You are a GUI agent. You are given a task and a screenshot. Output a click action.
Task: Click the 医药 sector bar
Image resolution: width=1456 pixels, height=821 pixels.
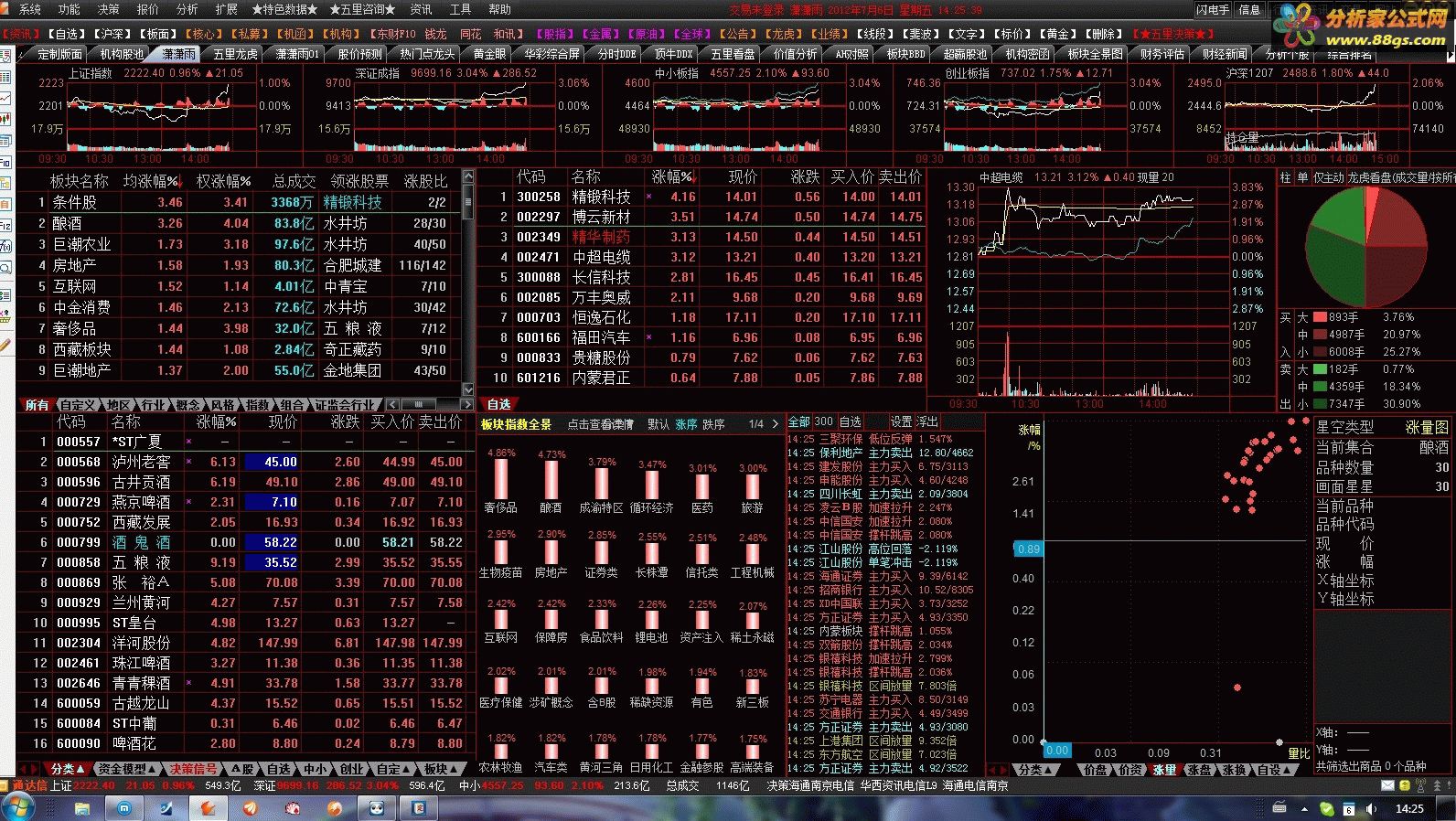(x=702, y=486)
